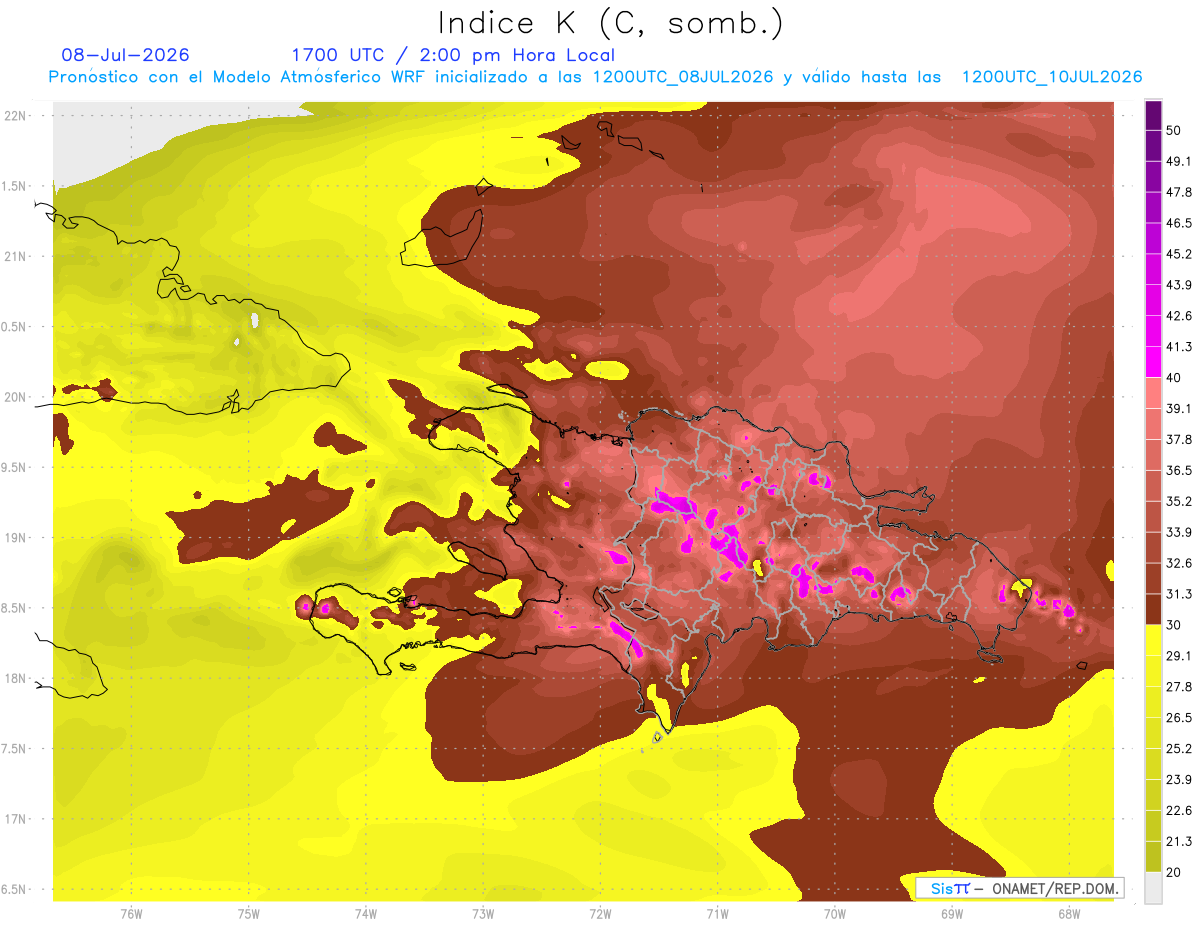Click the "70W" longitude label

click(835, 914)
